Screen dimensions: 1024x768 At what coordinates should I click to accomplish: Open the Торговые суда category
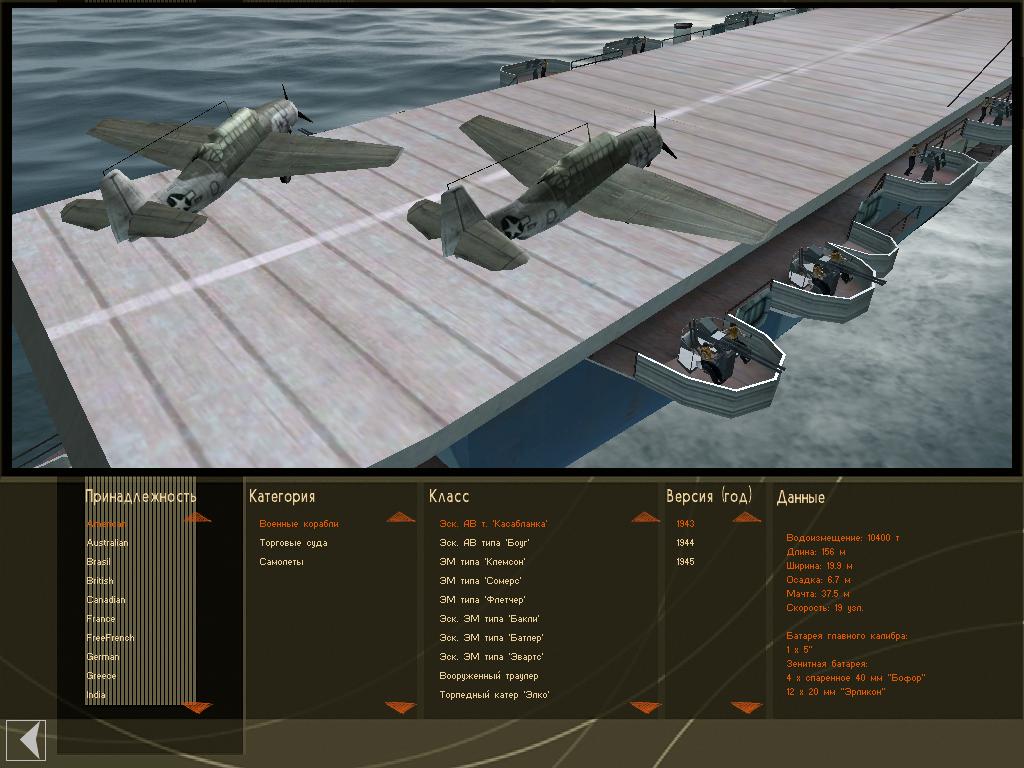tap(293, 543)
